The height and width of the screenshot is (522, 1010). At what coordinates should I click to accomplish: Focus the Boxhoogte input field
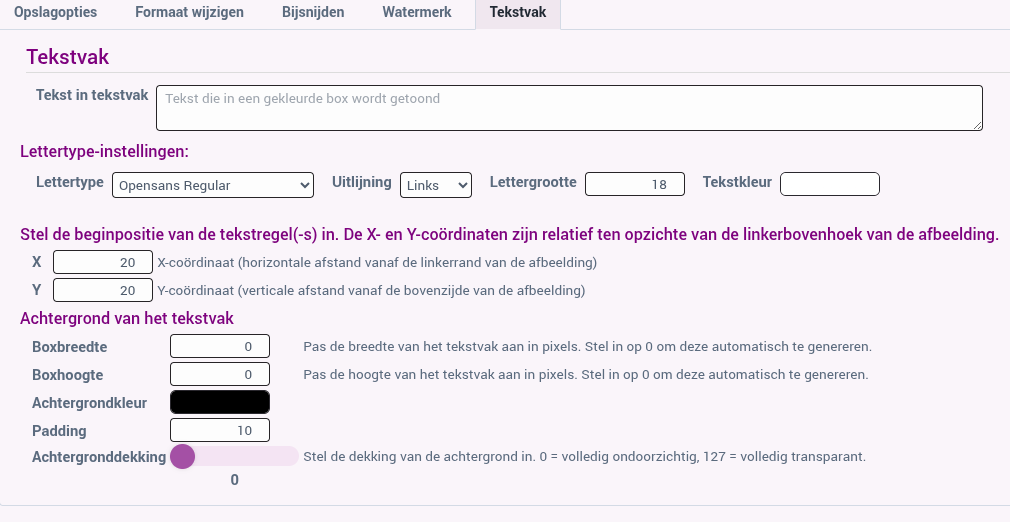(220, 374)
